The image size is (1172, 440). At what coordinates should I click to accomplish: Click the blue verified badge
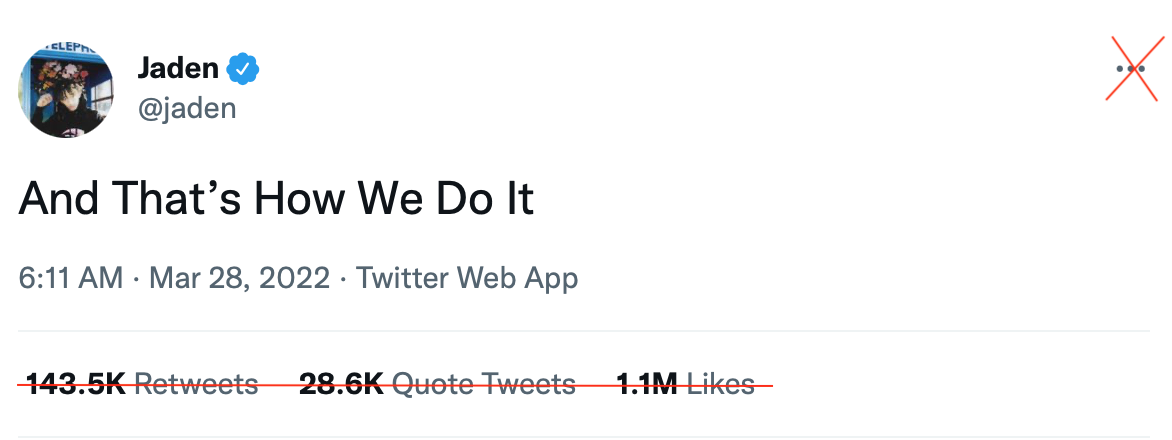point(243,69)
